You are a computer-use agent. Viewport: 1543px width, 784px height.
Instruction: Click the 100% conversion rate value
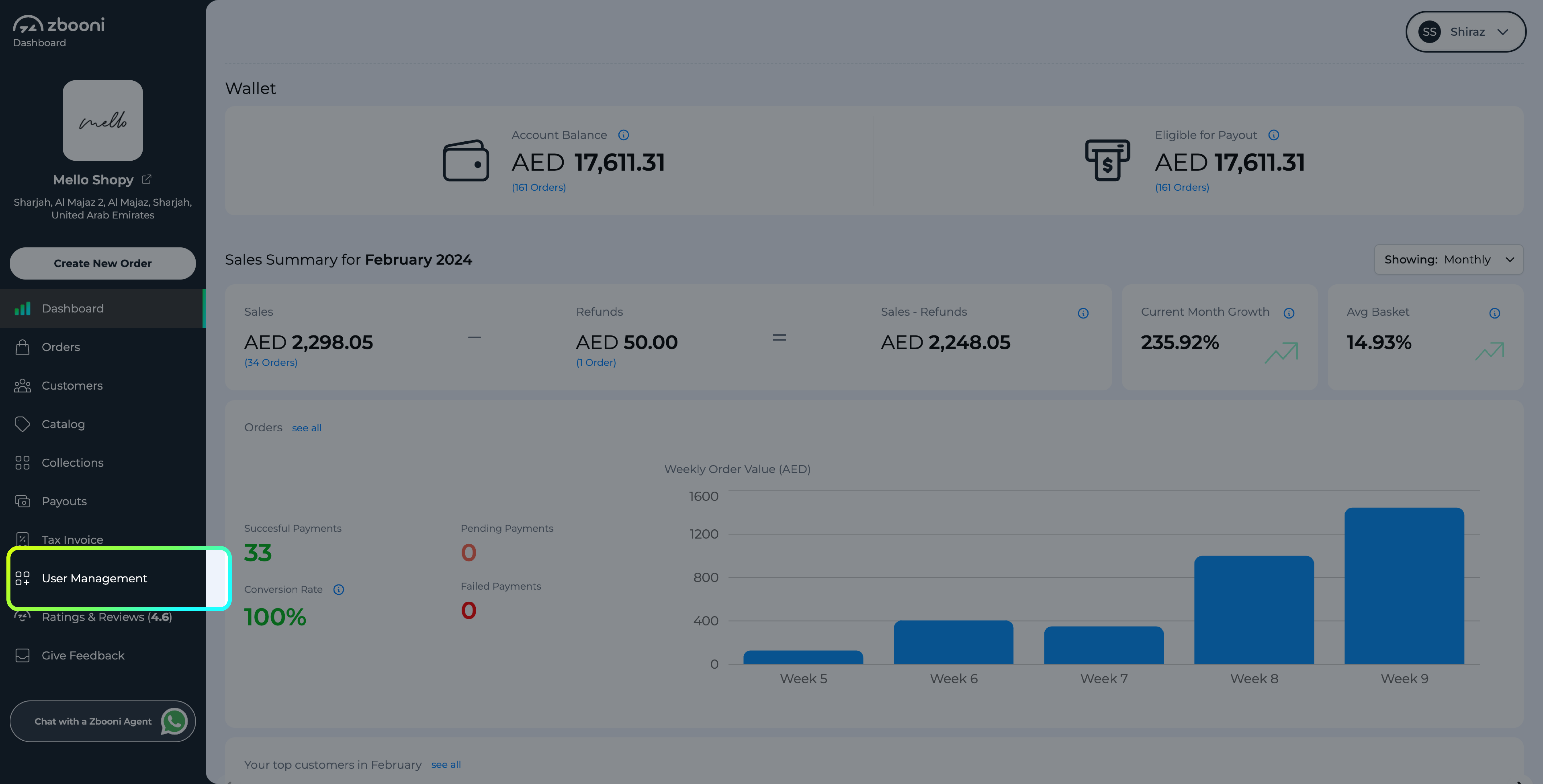(275, 617)
